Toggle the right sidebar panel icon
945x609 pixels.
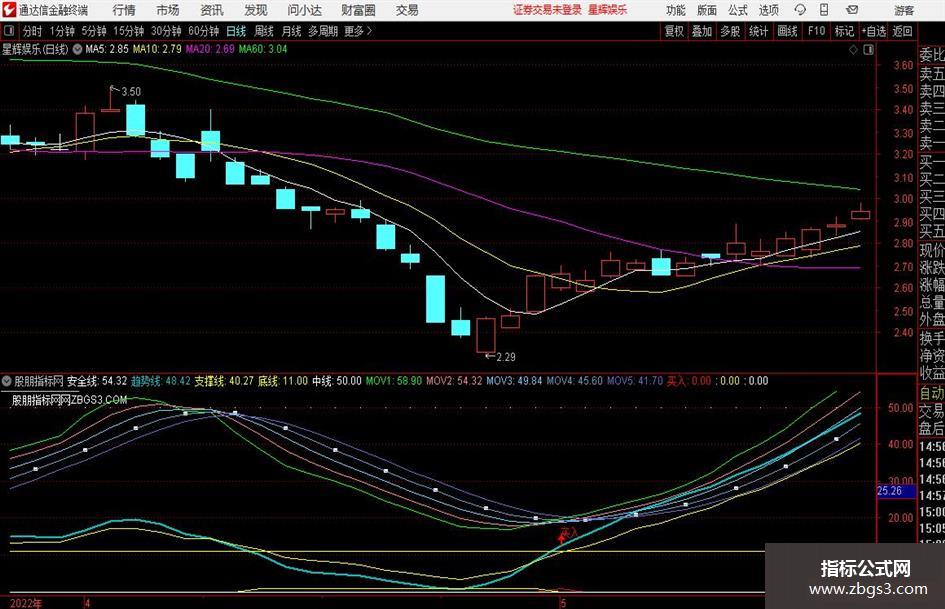[868, 50]
